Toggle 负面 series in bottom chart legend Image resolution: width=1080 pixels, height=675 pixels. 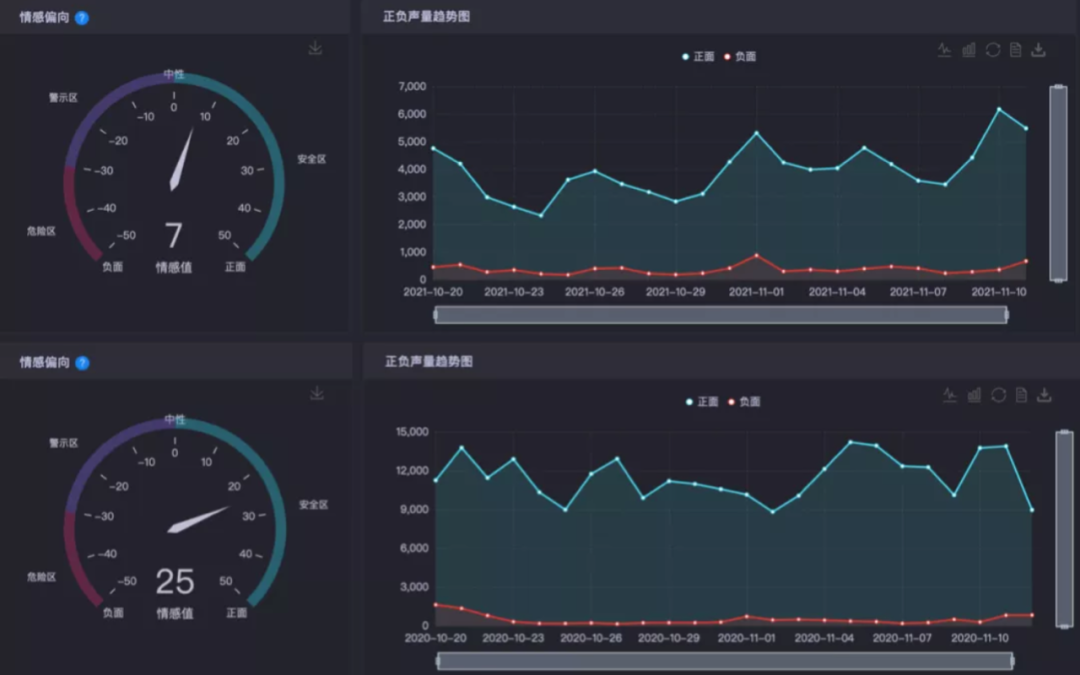click(x=745, y=402)
